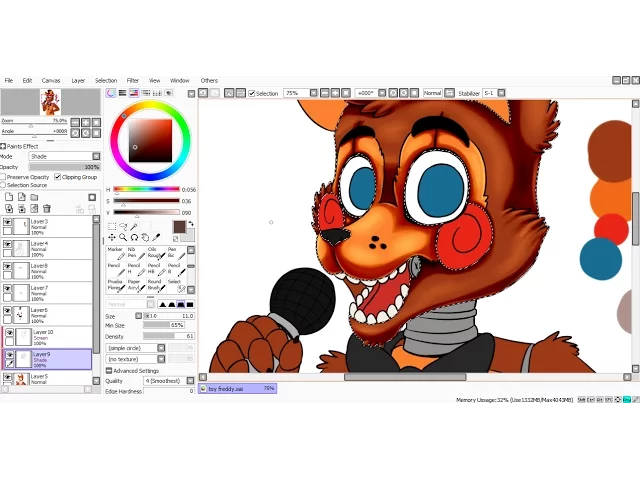
Task: Select Layer5 in the layer list
Action: point(47,378)
